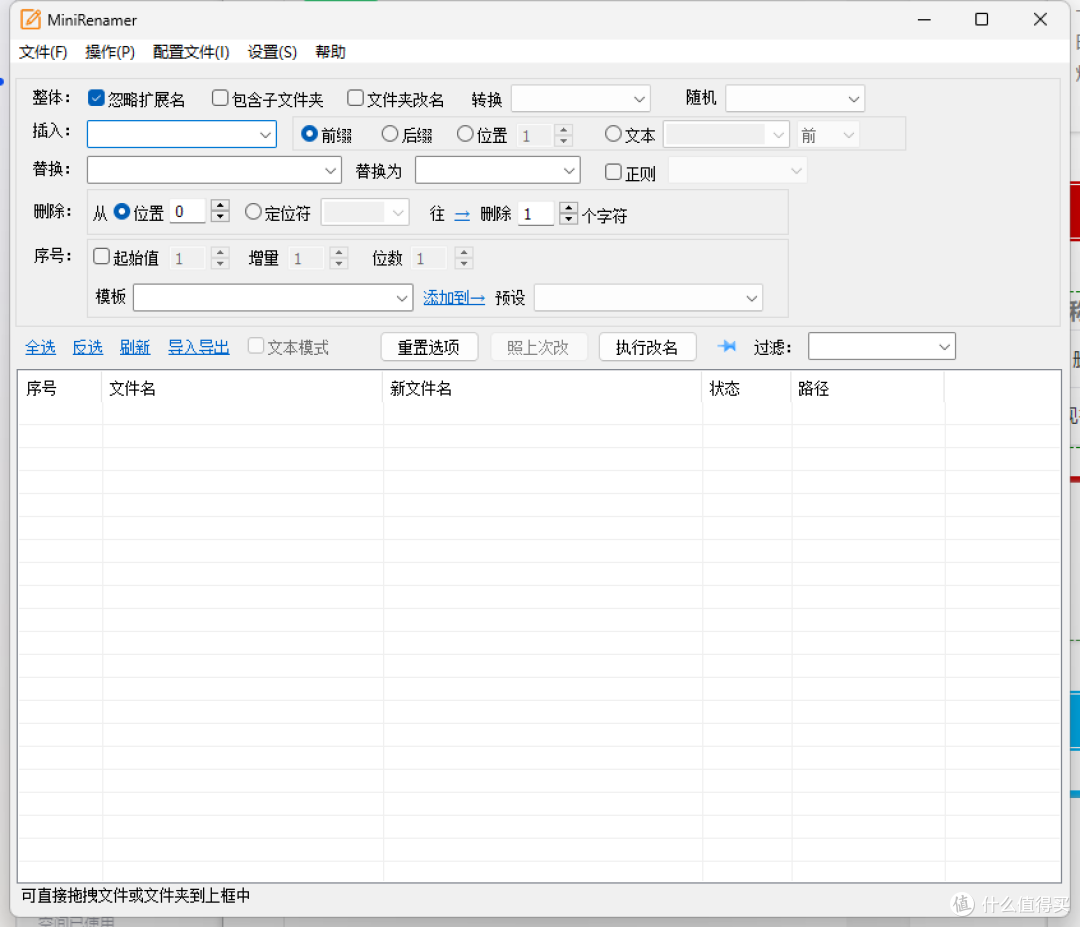The image size is (1080, 927).
Task: Increase the delete 位置 value with up arrow
Action: click(220, 205)
